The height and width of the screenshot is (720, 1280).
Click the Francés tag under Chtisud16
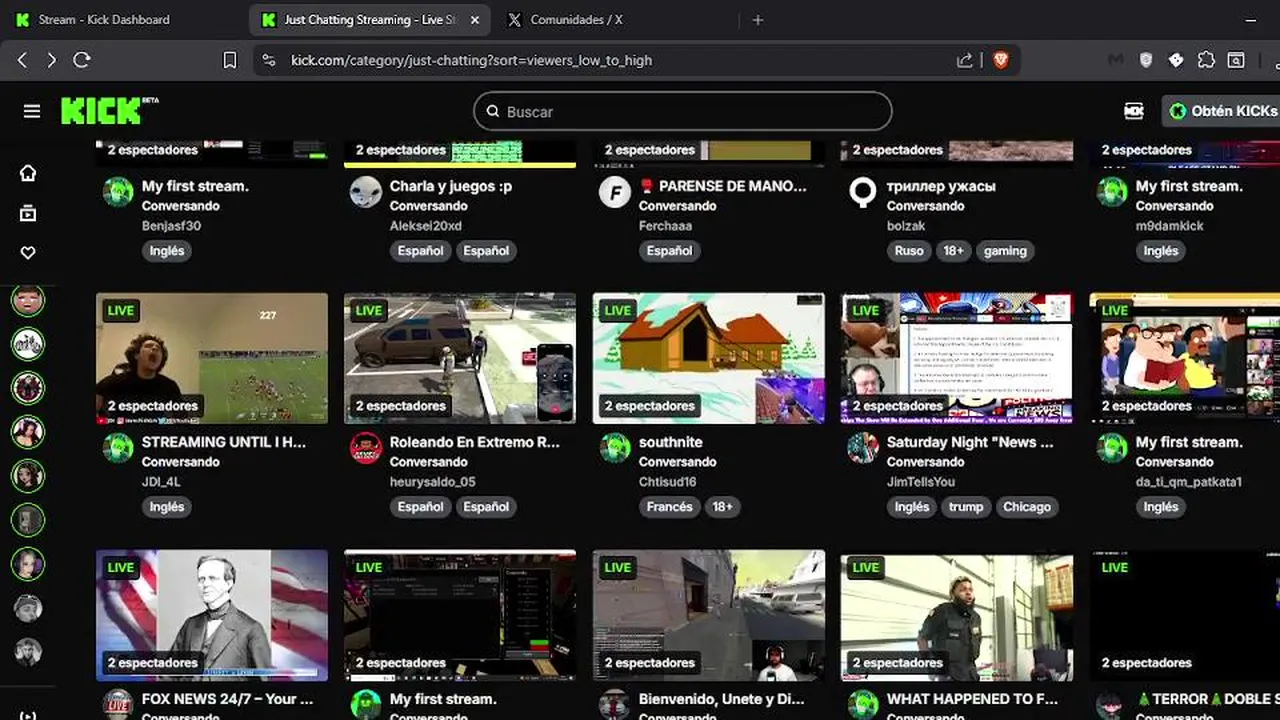[670, 507]
